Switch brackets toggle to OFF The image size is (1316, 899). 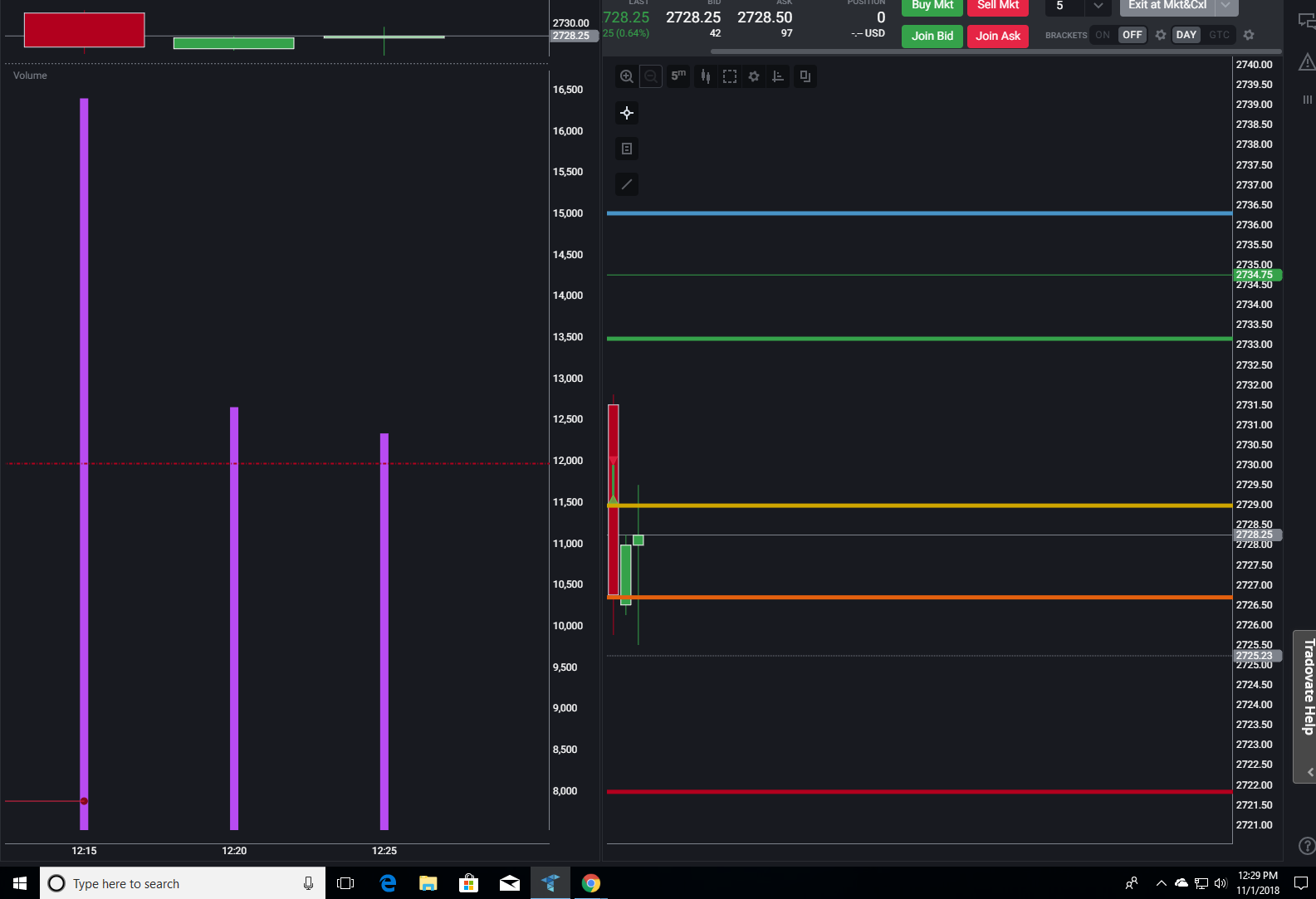[1133, 35]
